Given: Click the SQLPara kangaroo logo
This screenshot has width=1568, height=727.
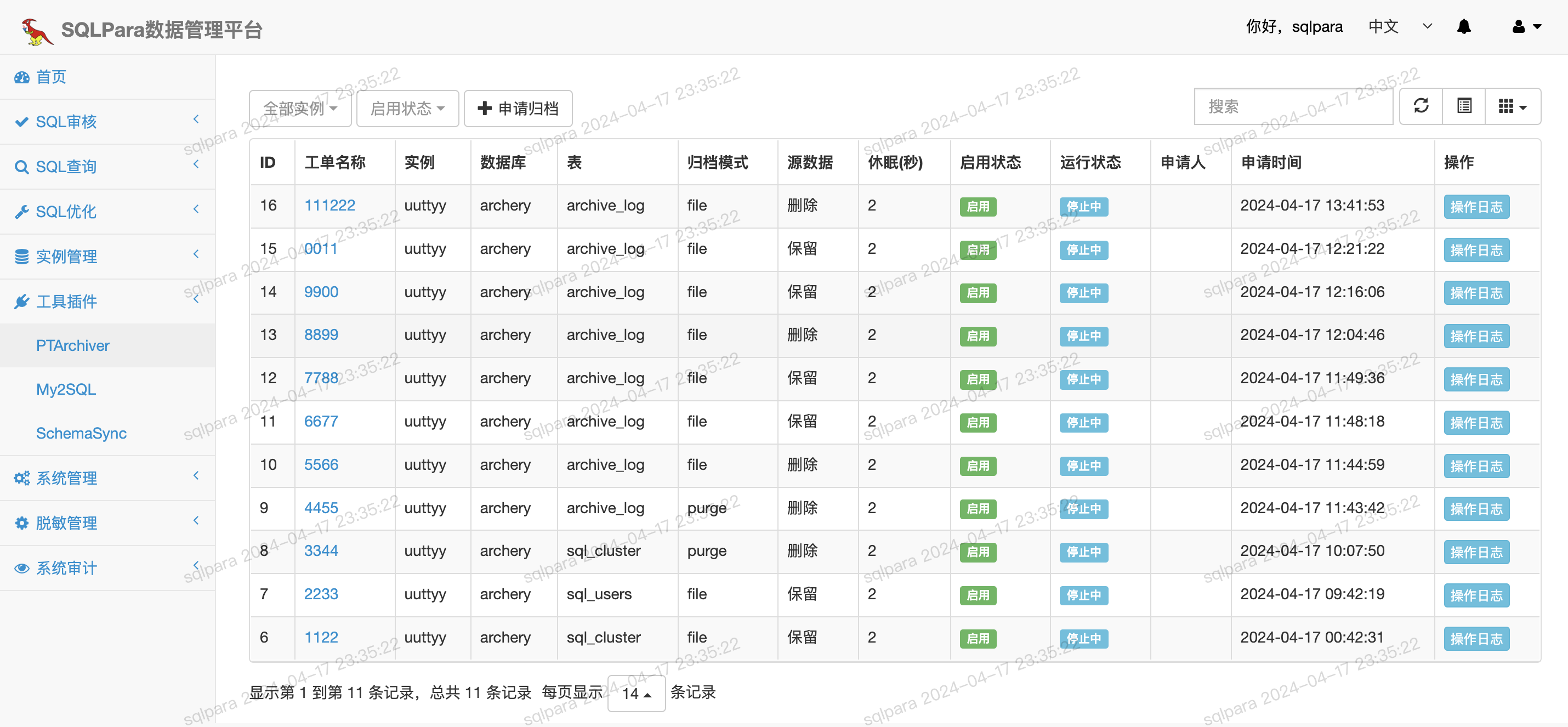Looking at the screenshot, I should (x=37, y=31).
